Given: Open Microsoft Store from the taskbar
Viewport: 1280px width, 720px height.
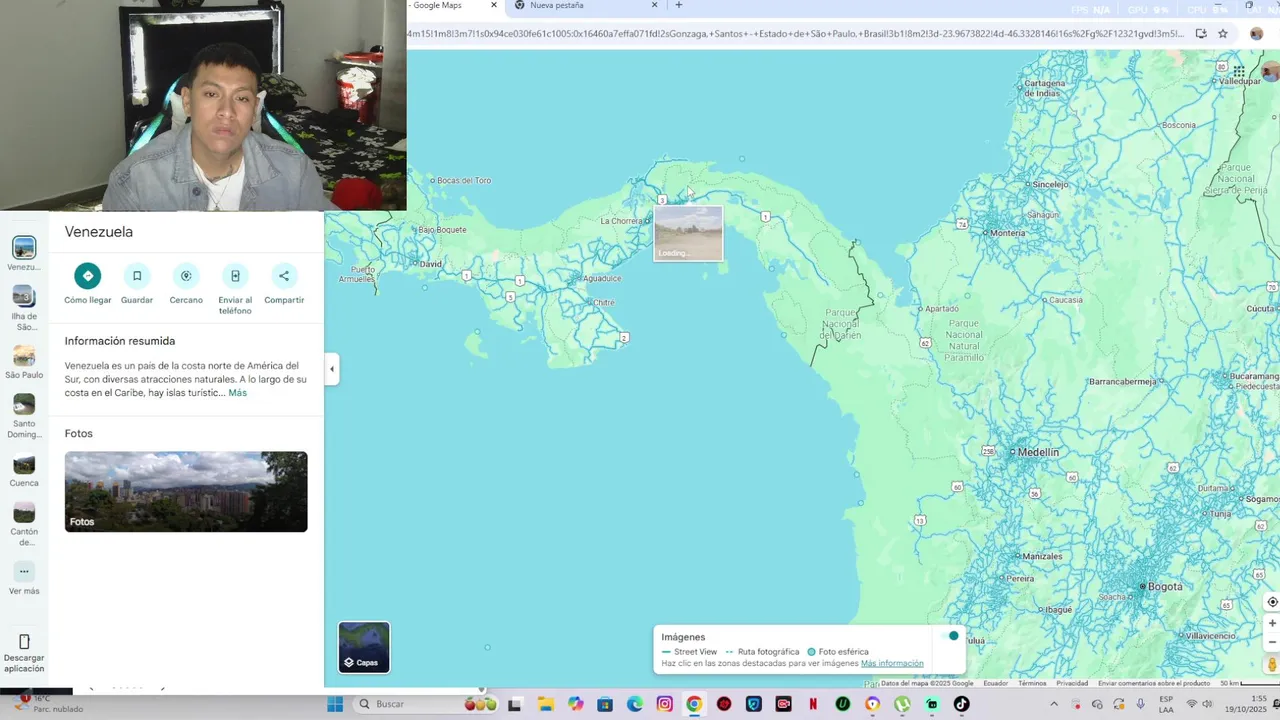Looking at the screenshot, I should coord(605,704).
